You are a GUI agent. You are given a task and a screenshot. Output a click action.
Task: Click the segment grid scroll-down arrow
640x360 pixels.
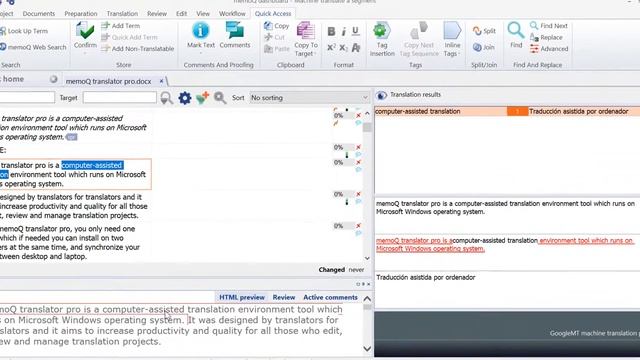click(367, 258)
